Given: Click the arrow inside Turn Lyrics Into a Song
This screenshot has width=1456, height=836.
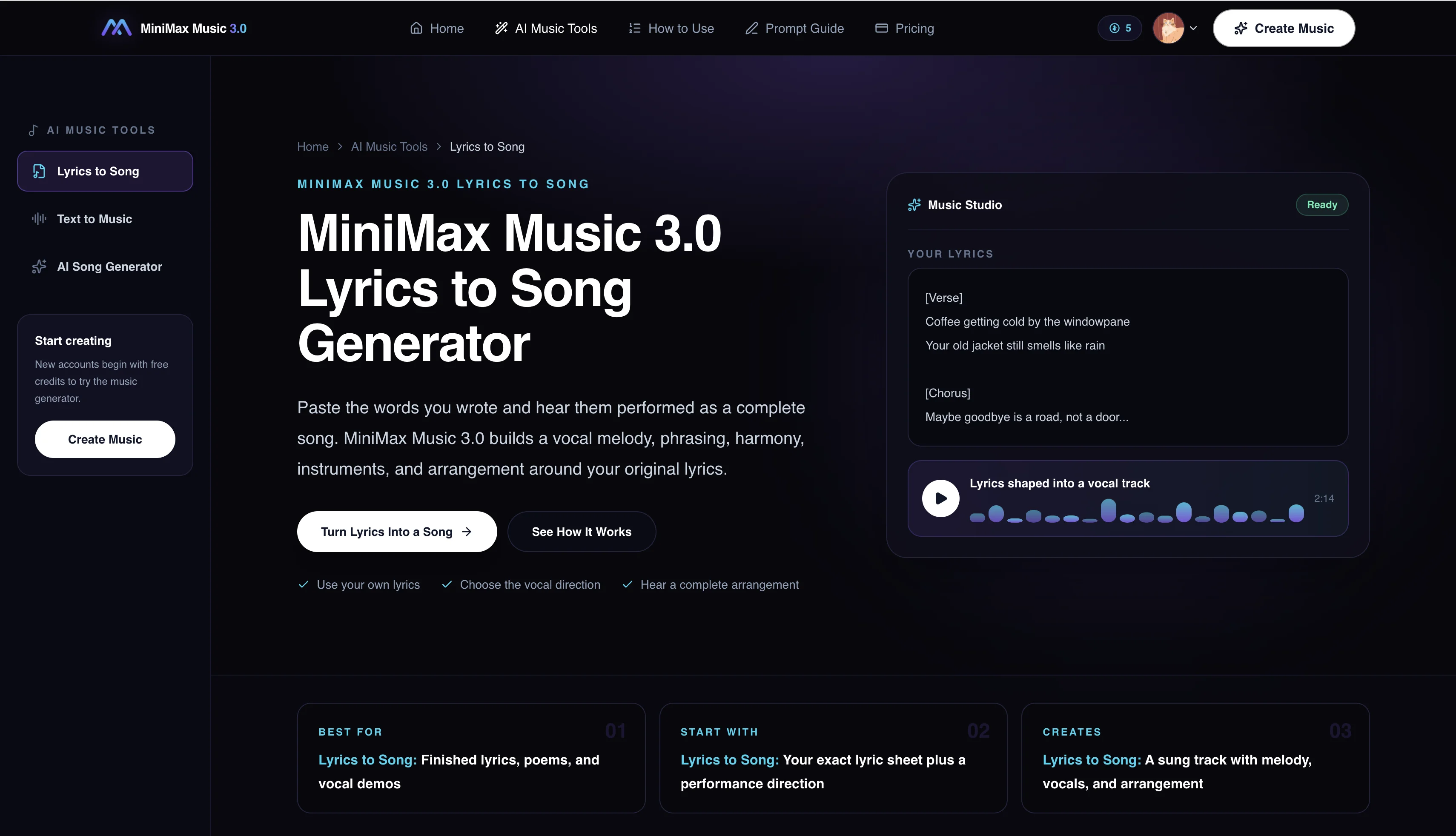Looking at the screenshot, I should [x=467, y=532].
